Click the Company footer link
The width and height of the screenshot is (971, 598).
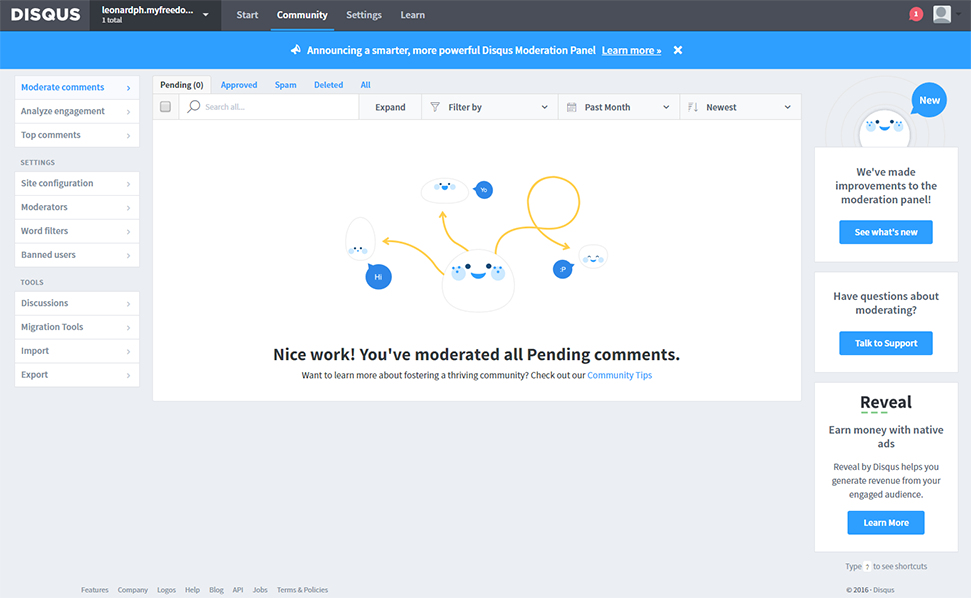133,590
